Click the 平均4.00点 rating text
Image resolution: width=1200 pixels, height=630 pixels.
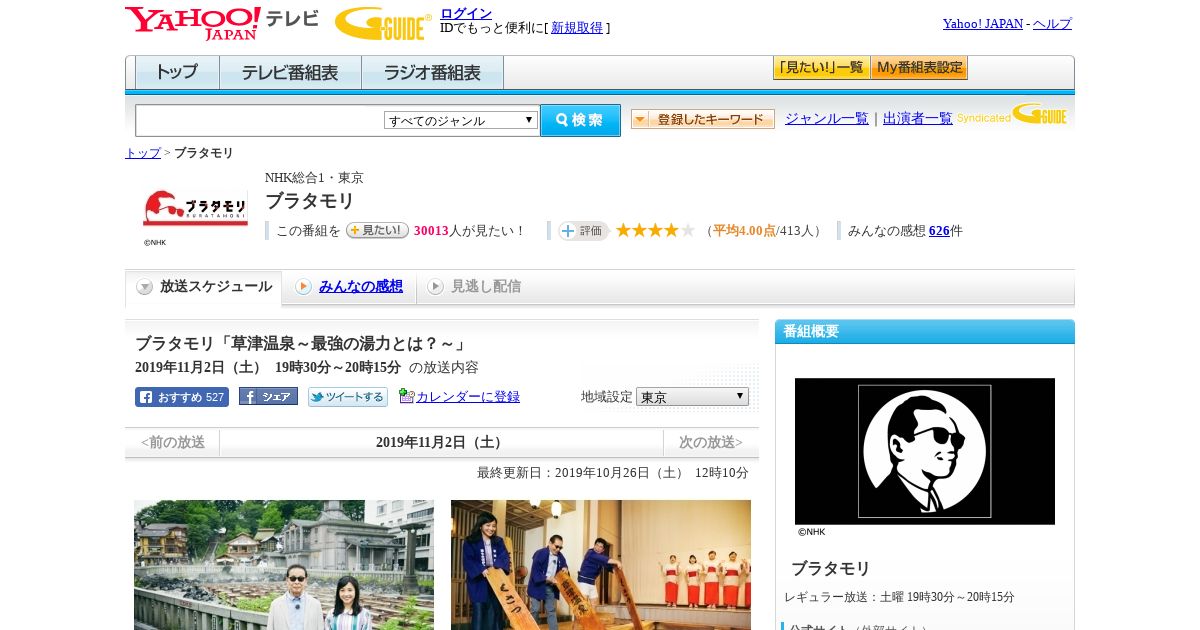(x=744, y=231)
